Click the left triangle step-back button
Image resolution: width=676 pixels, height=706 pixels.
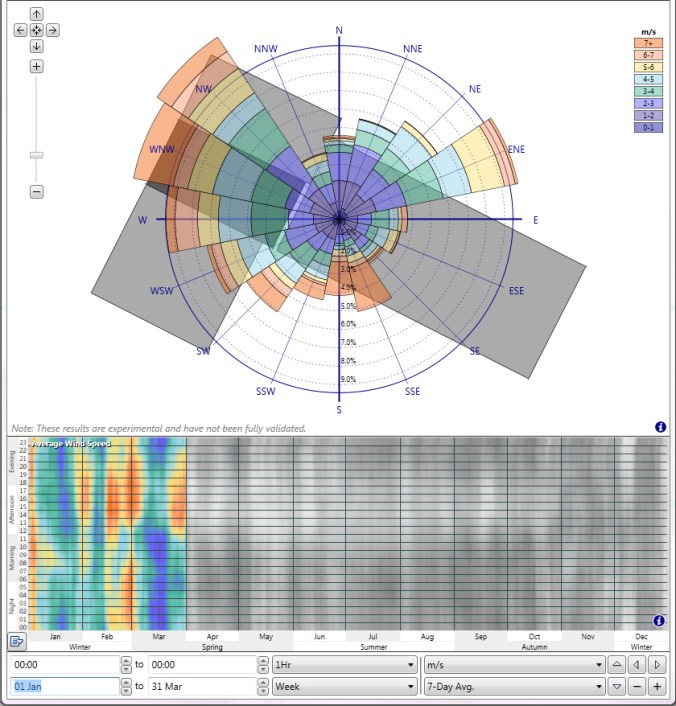point(637,664)
